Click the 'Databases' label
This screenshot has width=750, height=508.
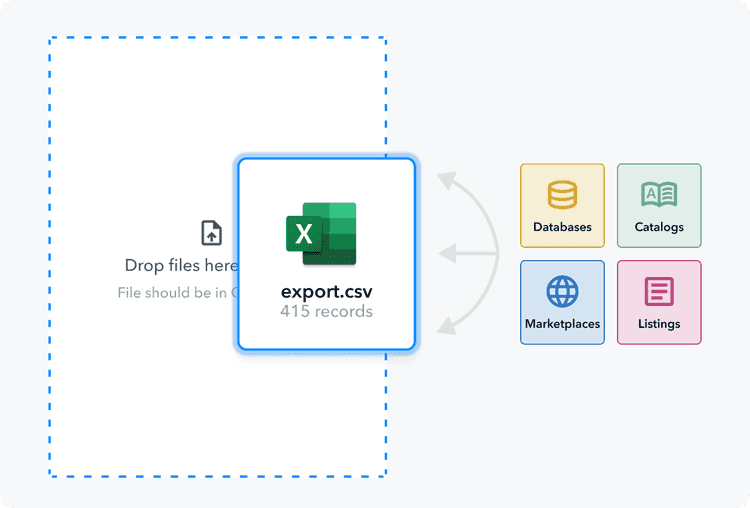(x=562, y=227)
